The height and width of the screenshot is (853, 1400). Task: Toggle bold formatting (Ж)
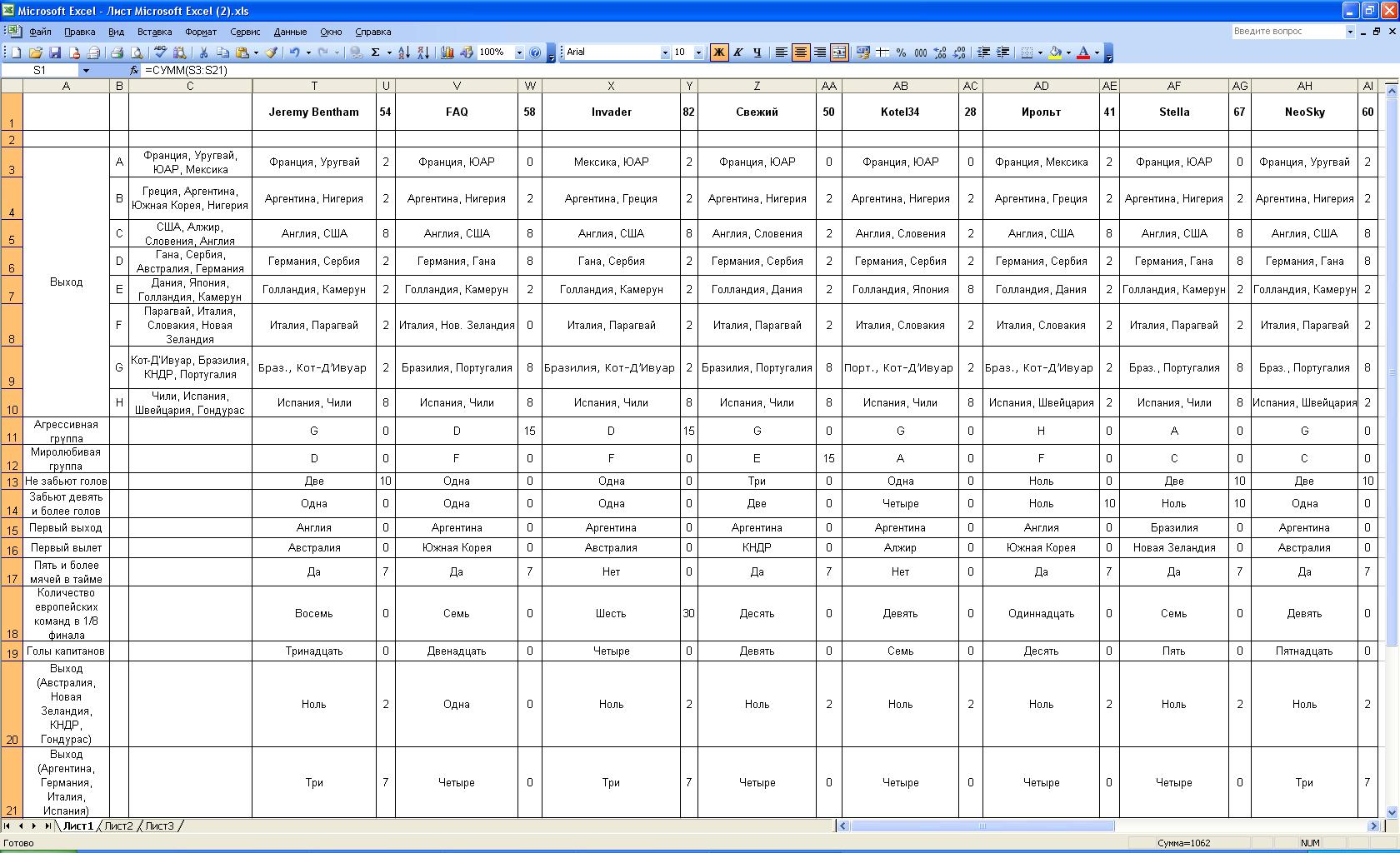pyautogui.click(x=718, y=52)
